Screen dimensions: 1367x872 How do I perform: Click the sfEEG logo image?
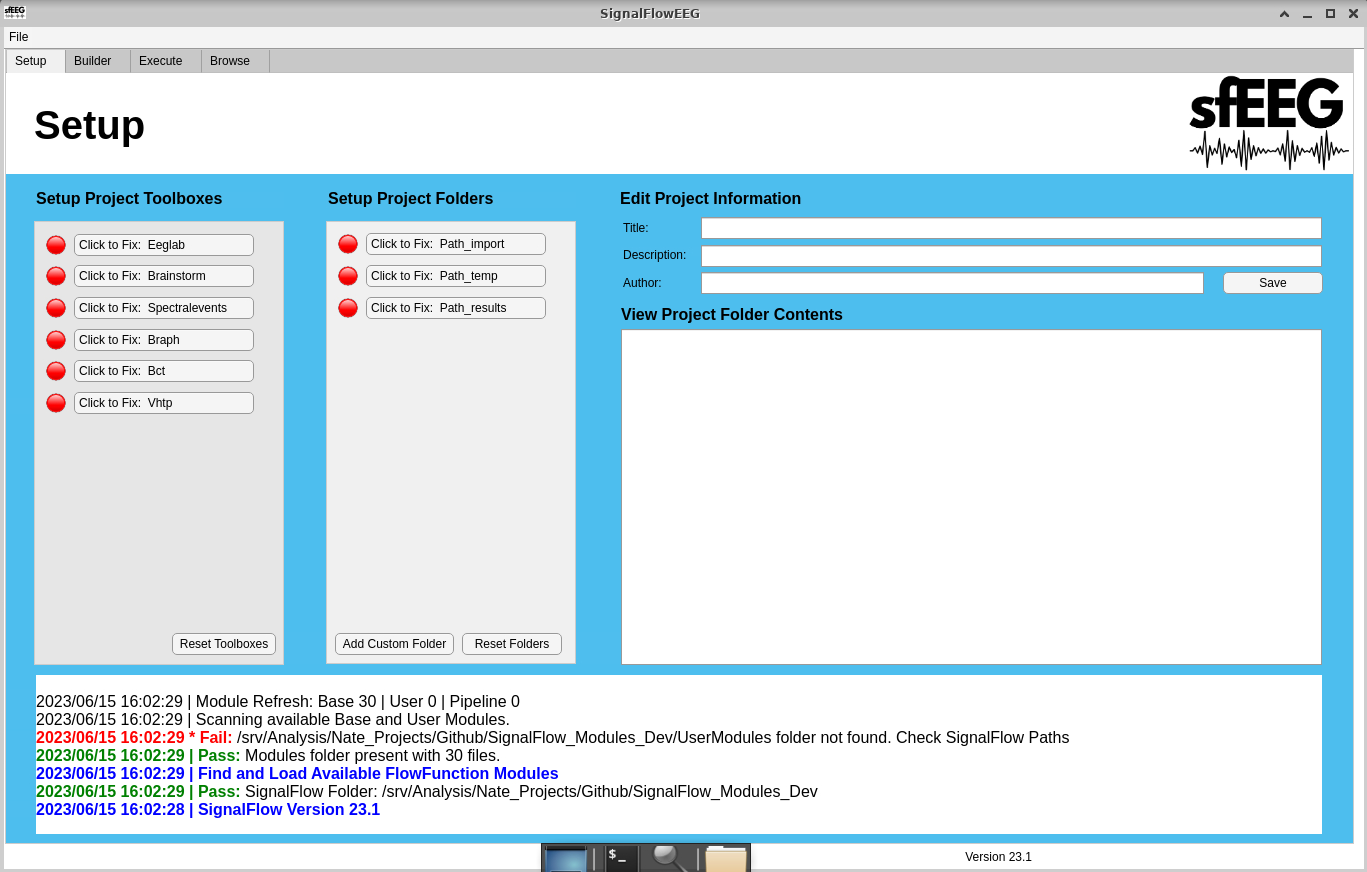pos(1268,123)
